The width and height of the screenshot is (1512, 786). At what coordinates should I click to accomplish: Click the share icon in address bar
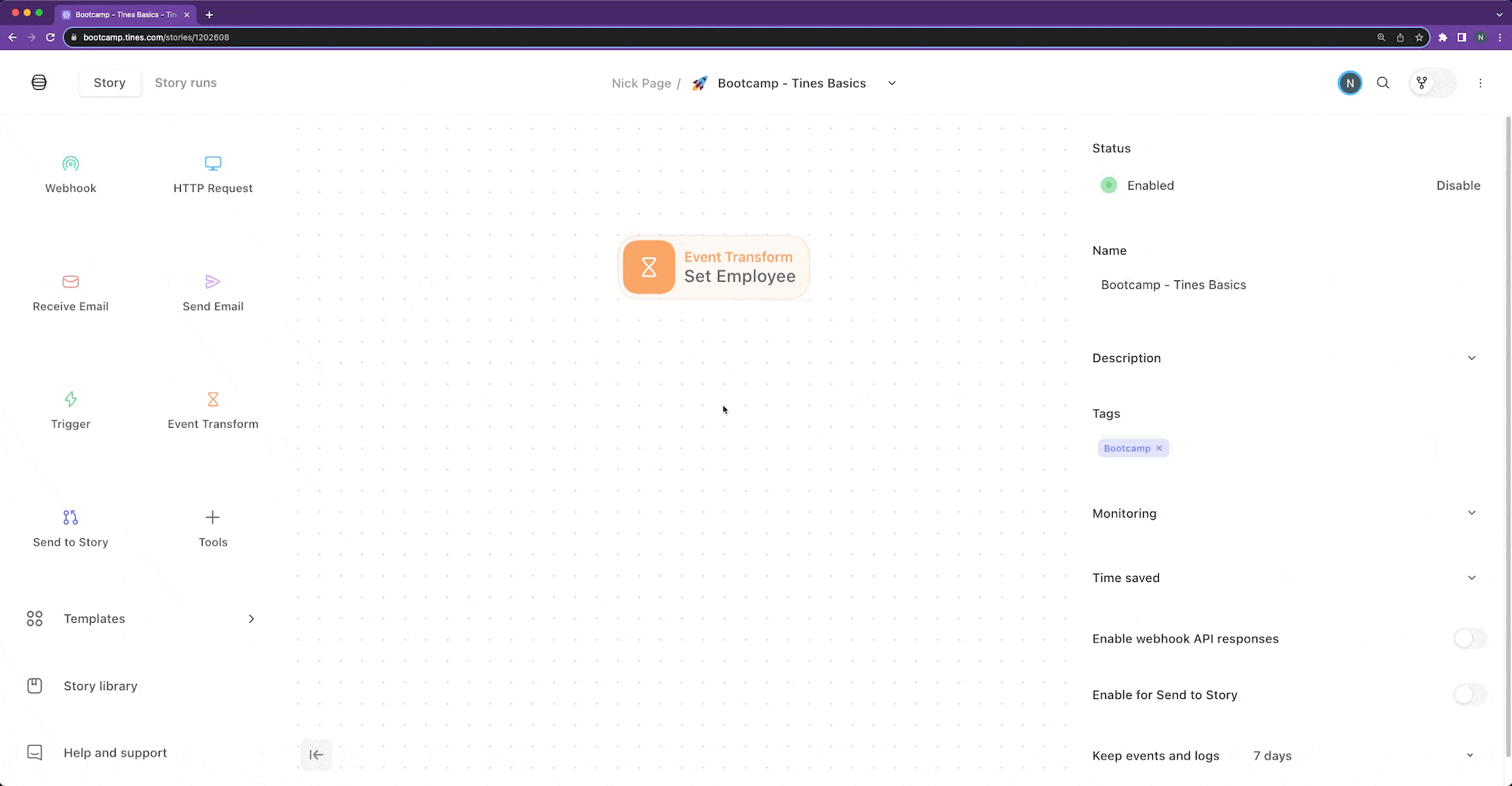(x=1400, y=37)
